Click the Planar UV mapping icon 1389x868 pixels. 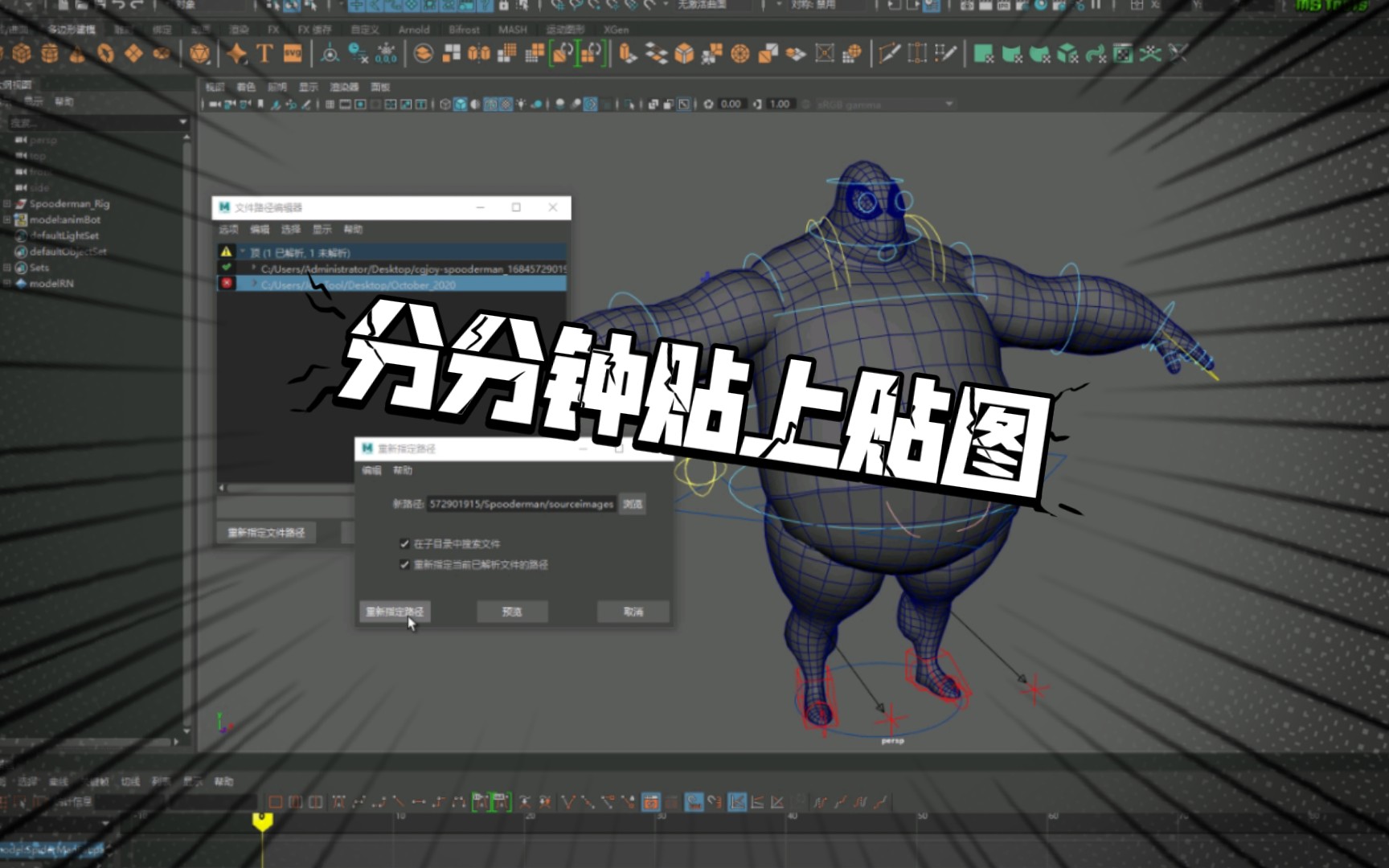[984, 54]
